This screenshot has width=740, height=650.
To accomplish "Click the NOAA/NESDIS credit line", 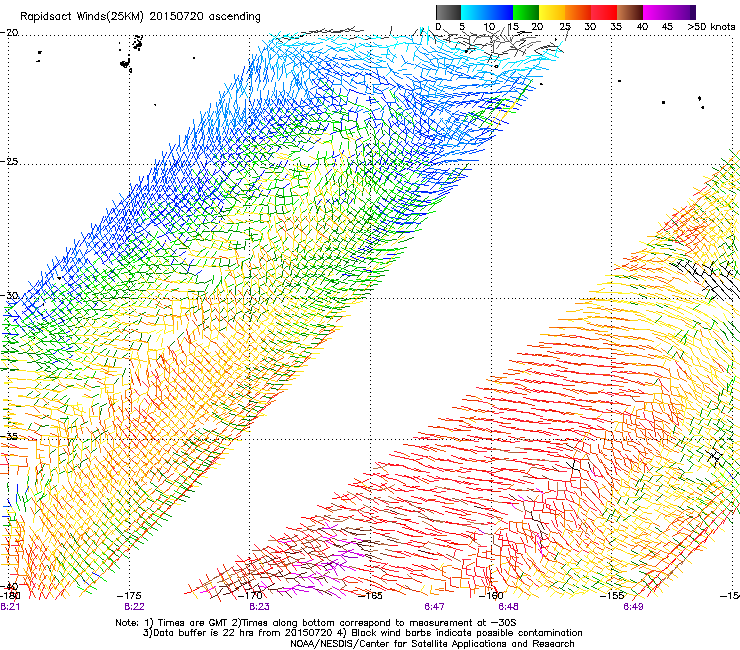I will pyautogui.click(x=432, y=644).
